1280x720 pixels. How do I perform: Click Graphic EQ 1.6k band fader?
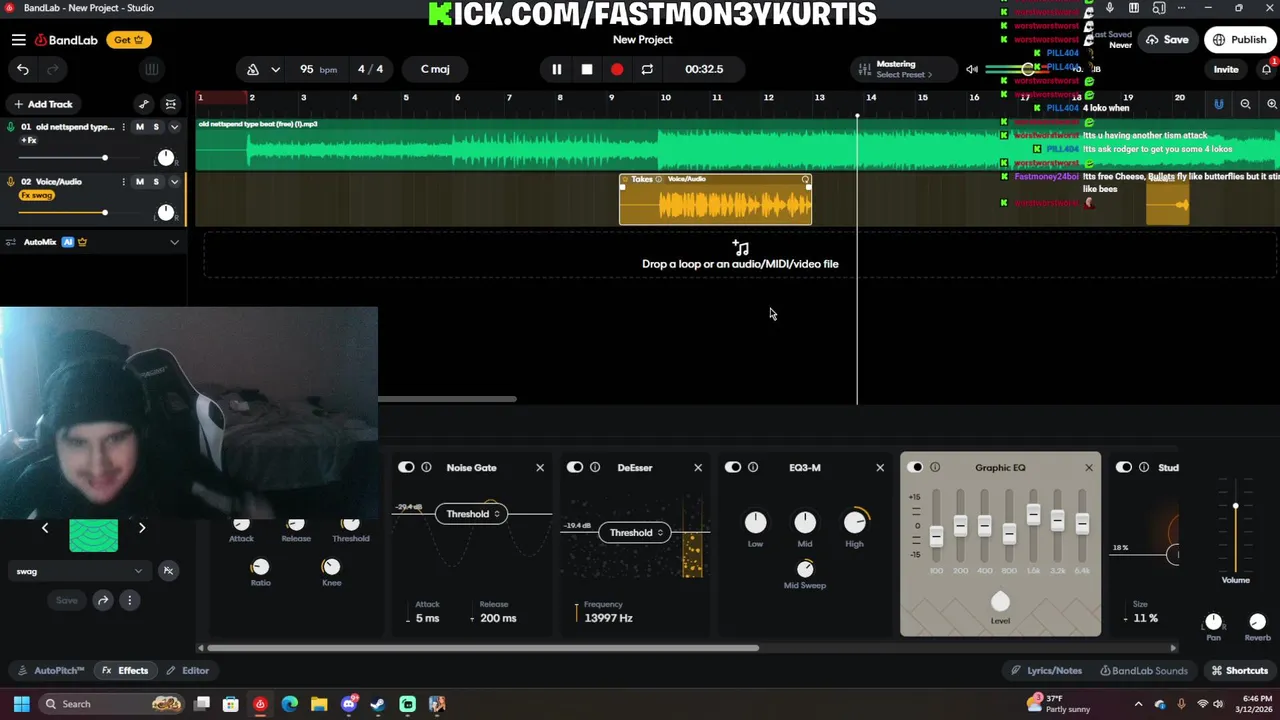pos(1033,516)
